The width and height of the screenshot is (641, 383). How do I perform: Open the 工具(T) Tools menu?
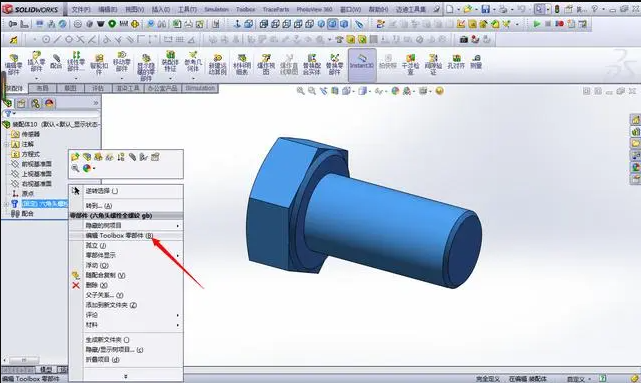187,9
